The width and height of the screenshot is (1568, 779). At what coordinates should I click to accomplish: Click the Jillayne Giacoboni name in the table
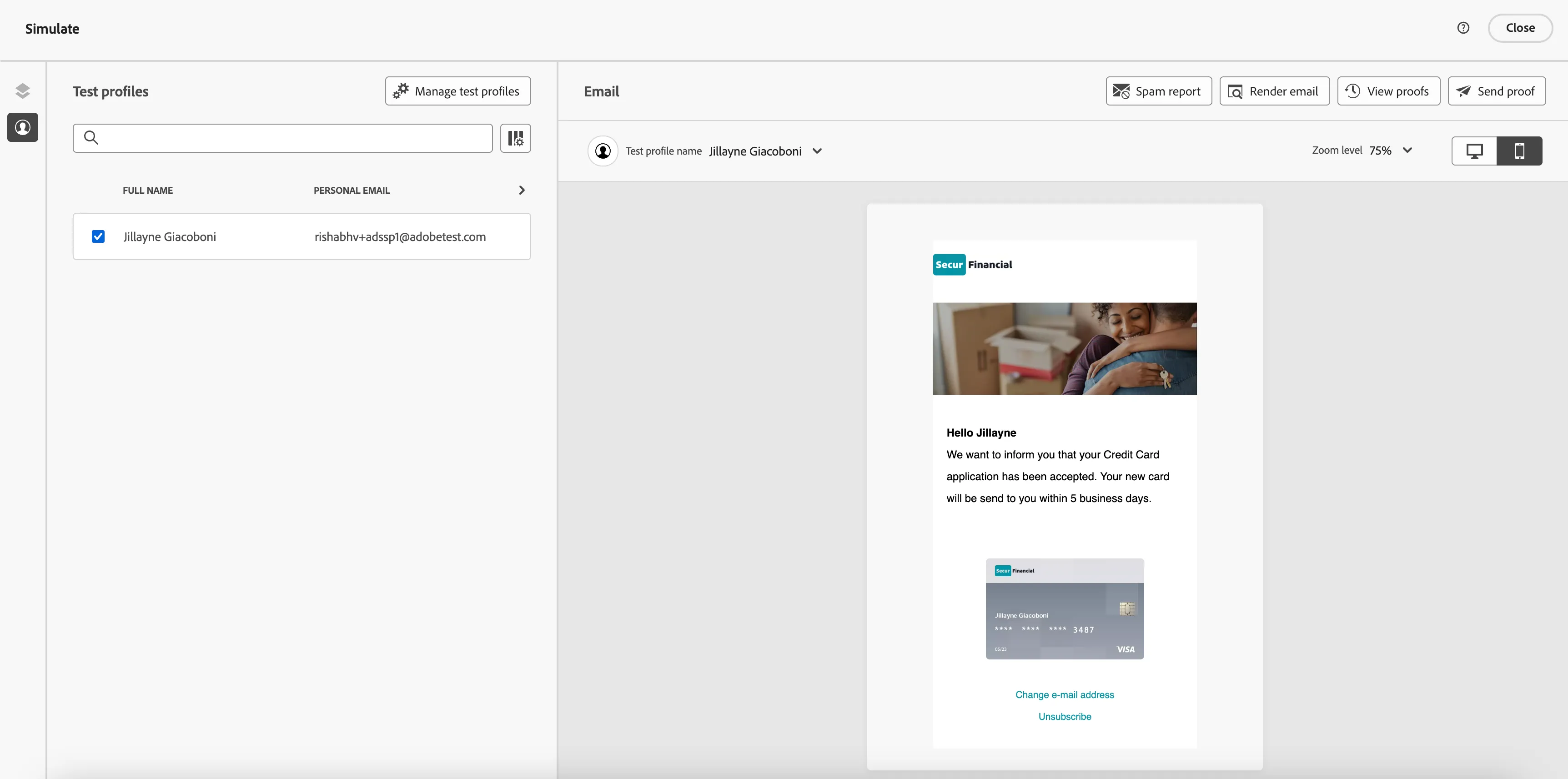(170, 237)
